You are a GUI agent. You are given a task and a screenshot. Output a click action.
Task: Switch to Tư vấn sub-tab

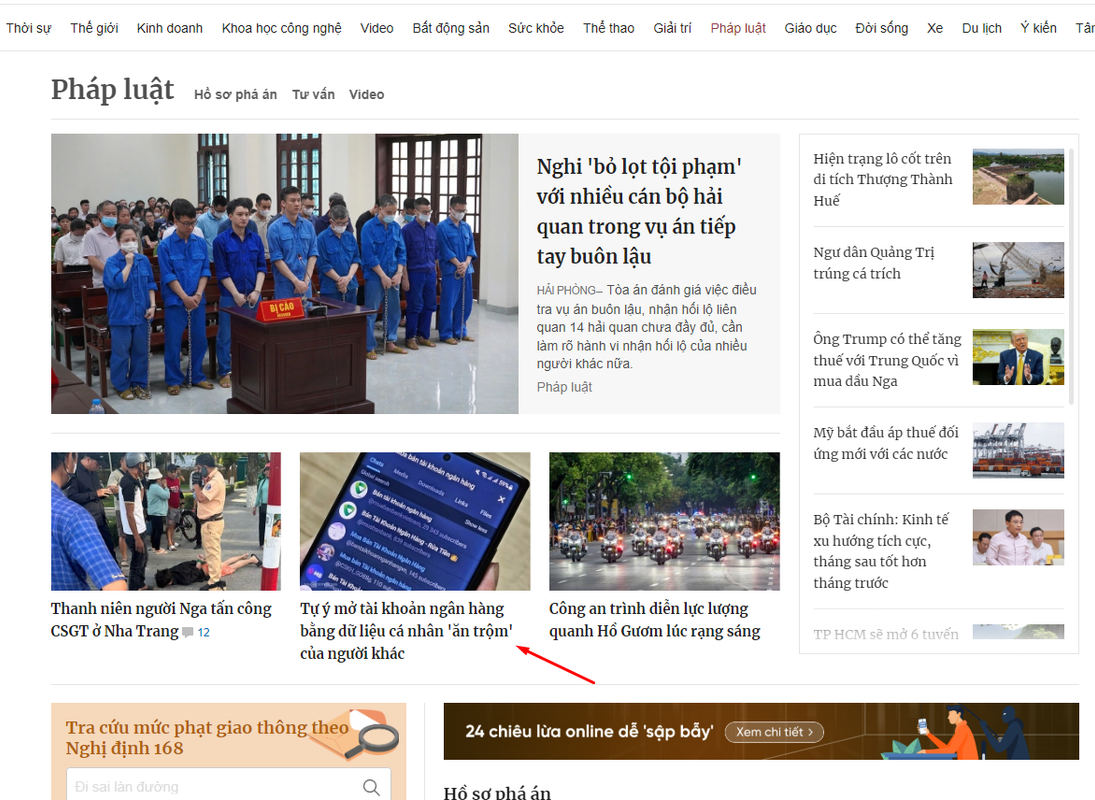tap(314, 94)
